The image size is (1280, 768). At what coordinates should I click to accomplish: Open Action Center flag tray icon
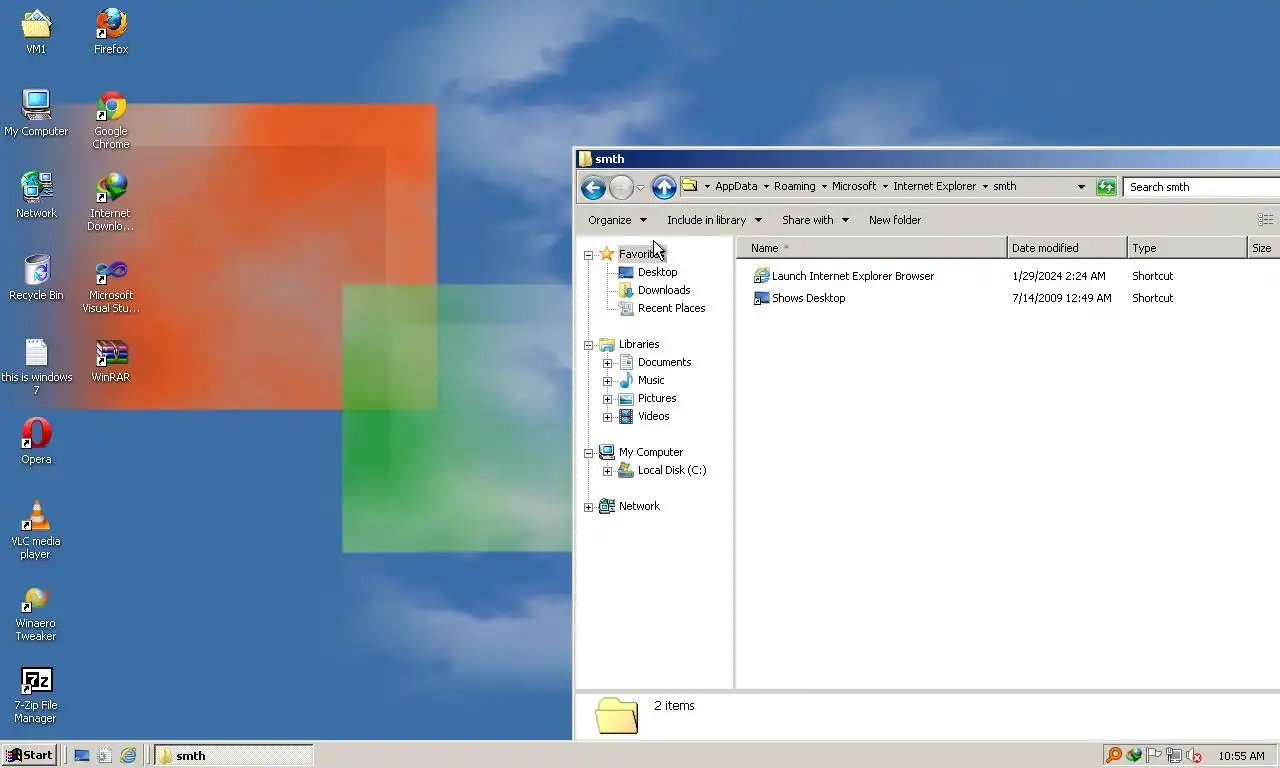[x=1153, y=756]
